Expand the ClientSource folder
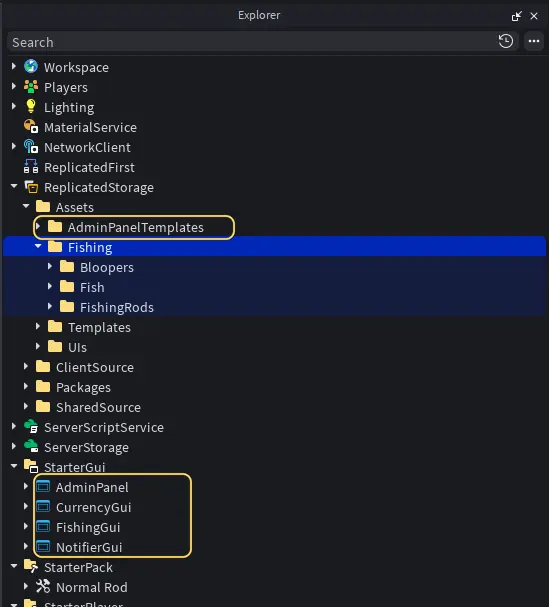This screenshot has height=607, width=549. coord(26,367)
